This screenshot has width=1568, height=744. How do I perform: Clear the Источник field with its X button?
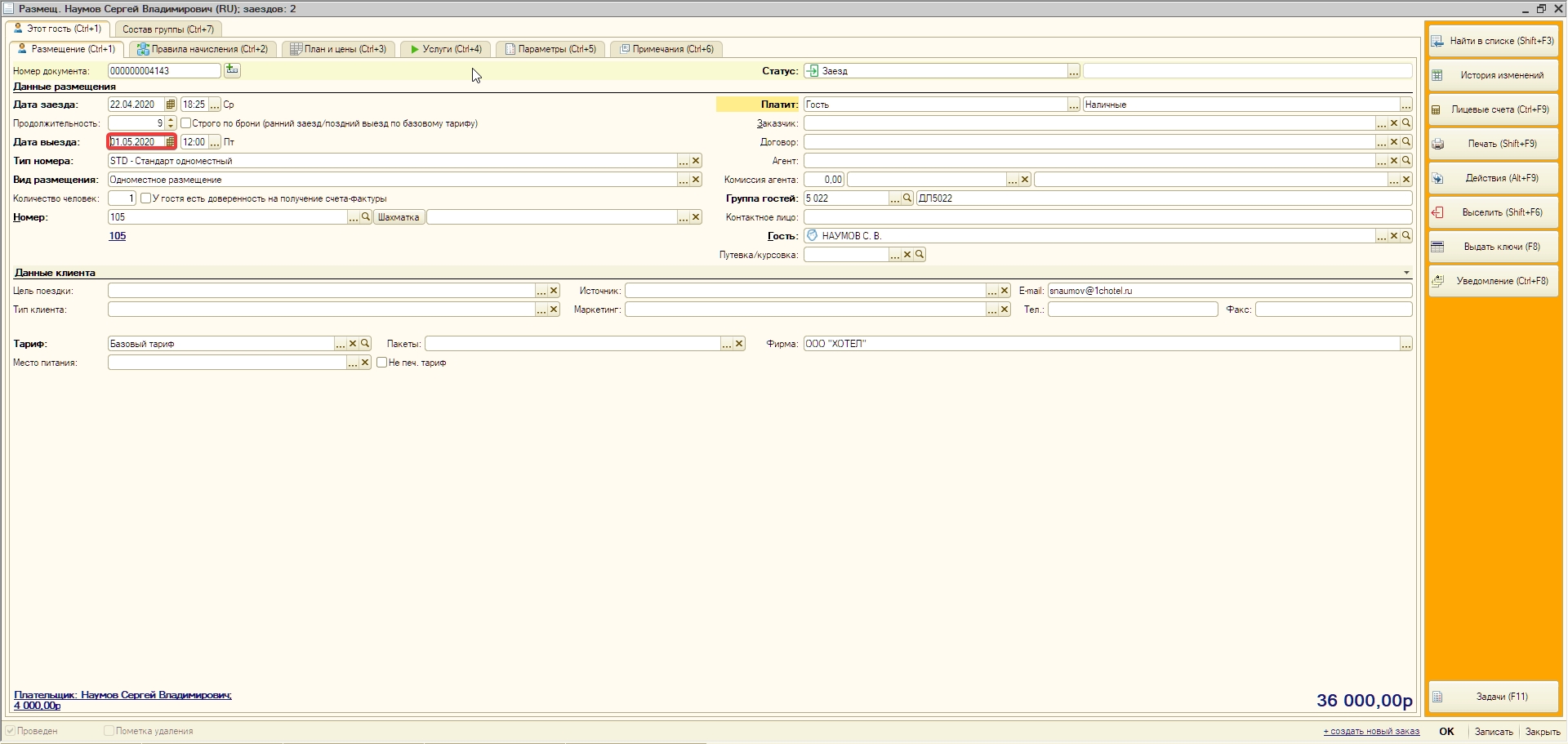(x=1004, y=291)
